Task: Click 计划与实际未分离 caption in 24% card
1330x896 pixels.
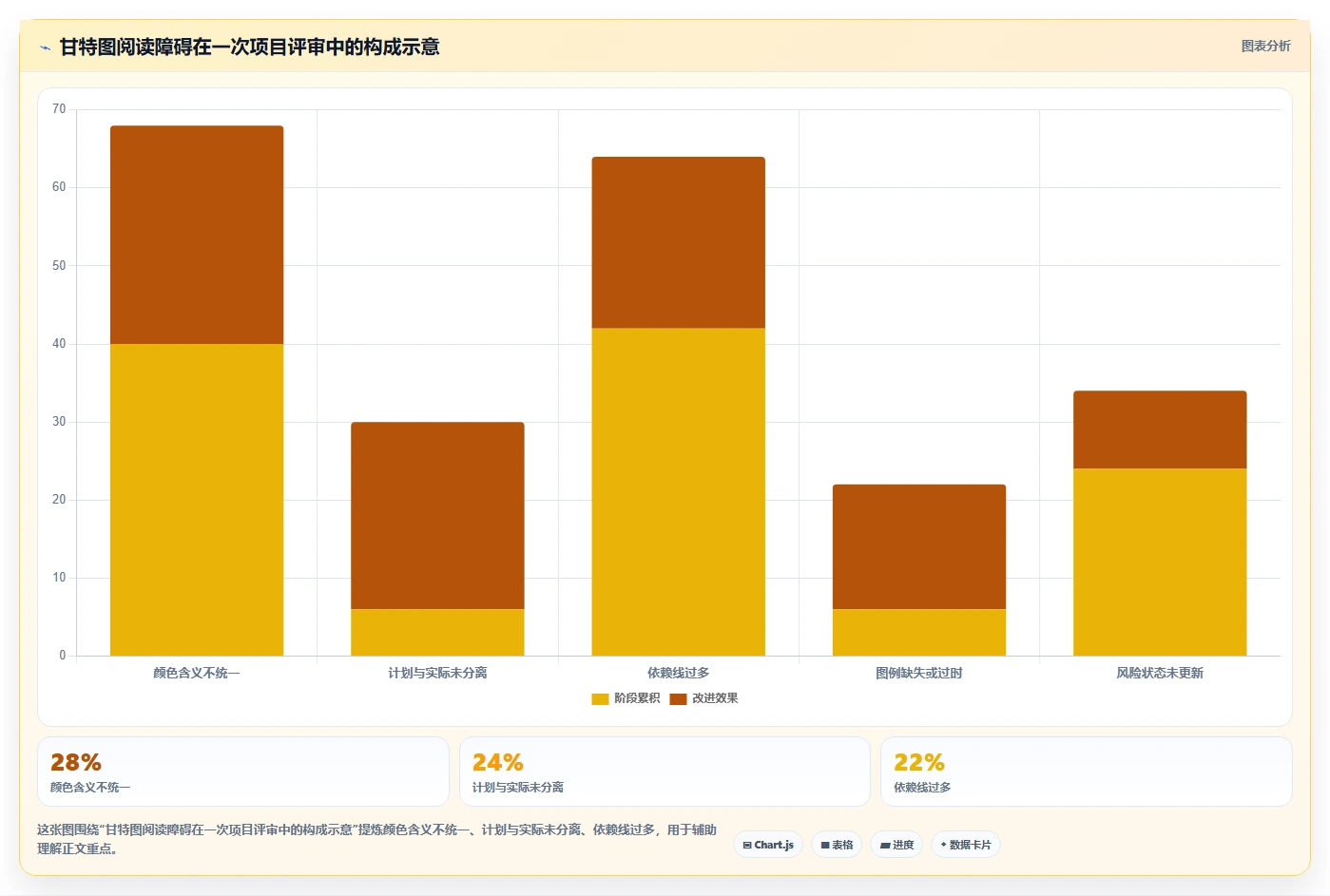Action: (518, 788)
